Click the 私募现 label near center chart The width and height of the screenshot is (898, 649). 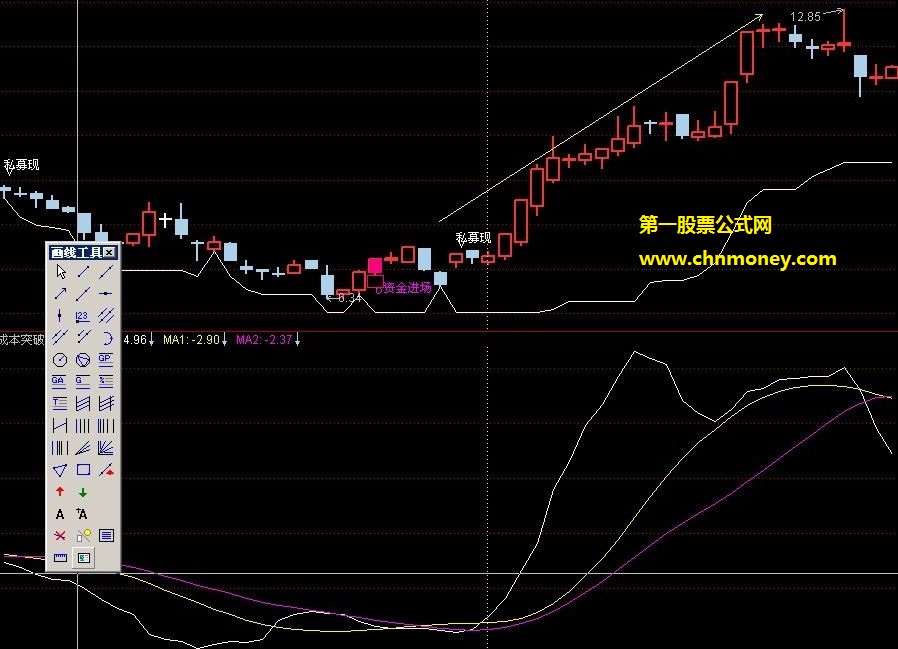tap(474, 238)
